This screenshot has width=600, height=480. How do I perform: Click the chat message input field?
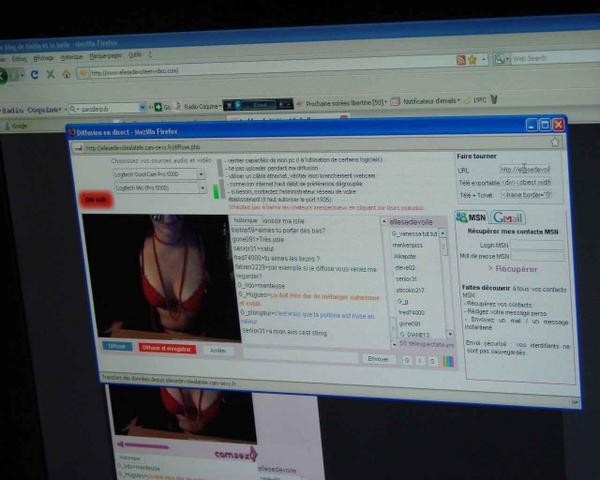pyautogui.click(x=300, y=354)
